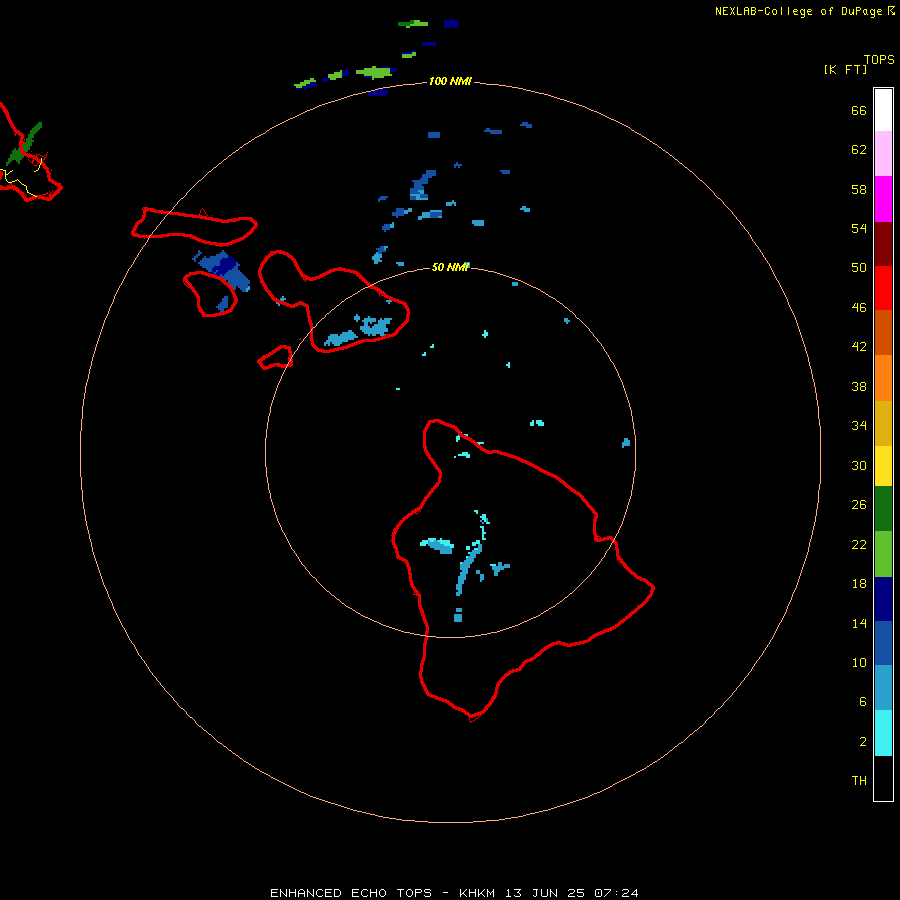The image size is (900, 900).
Task: Click the '50 NMI' range ring label
Action: click(x=450, y=267)
